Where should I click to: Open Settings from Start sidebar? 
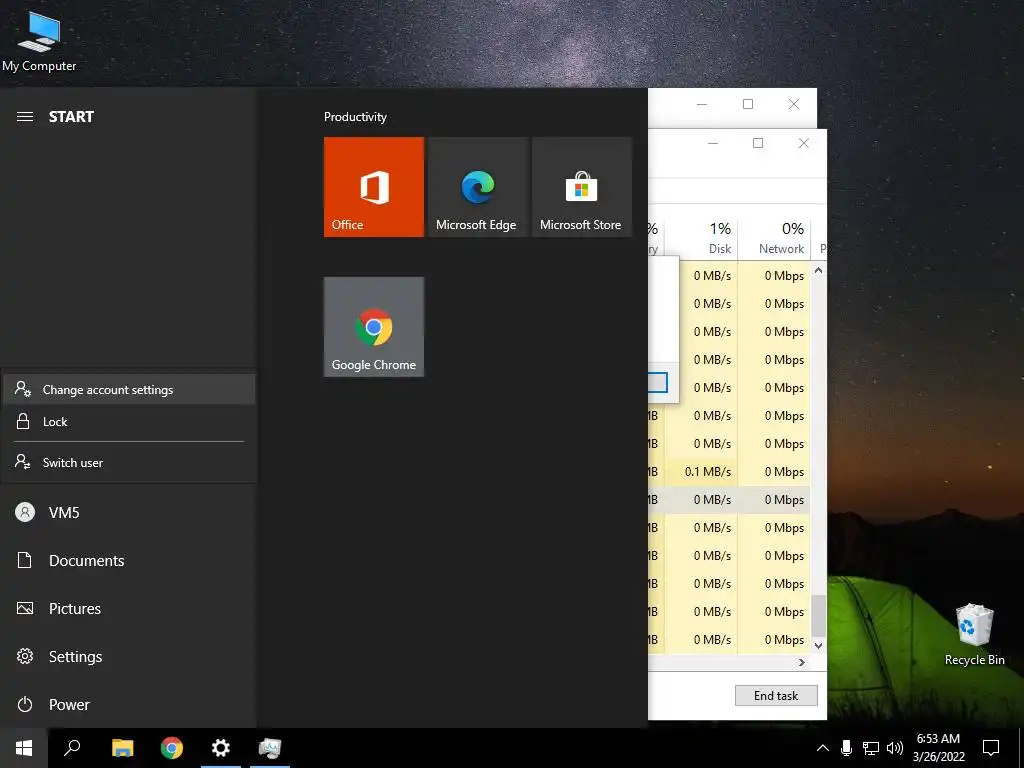pos(129,656)
